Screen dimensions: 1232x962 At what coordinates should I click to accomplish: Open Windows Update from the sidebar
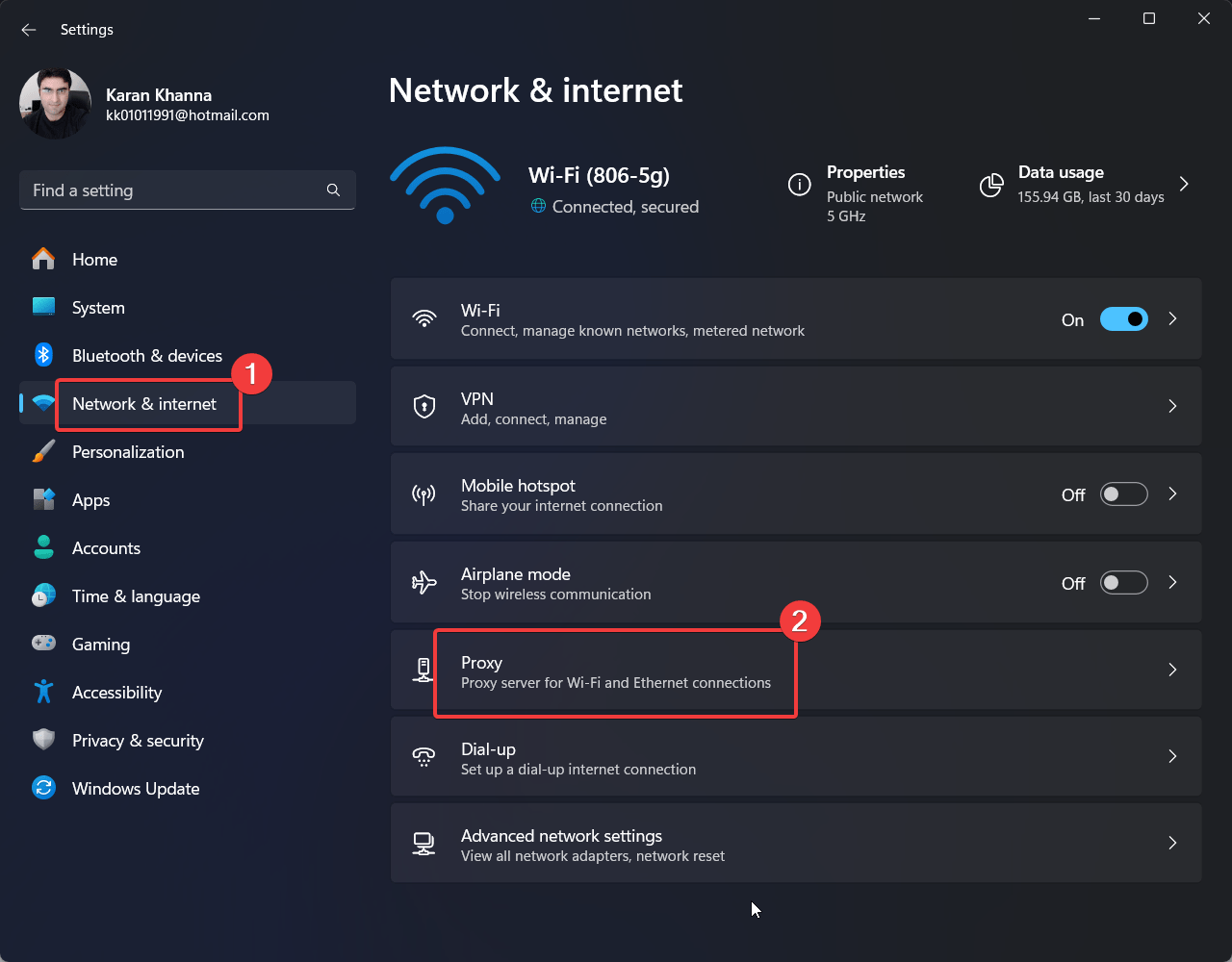[x=134, y=788]
